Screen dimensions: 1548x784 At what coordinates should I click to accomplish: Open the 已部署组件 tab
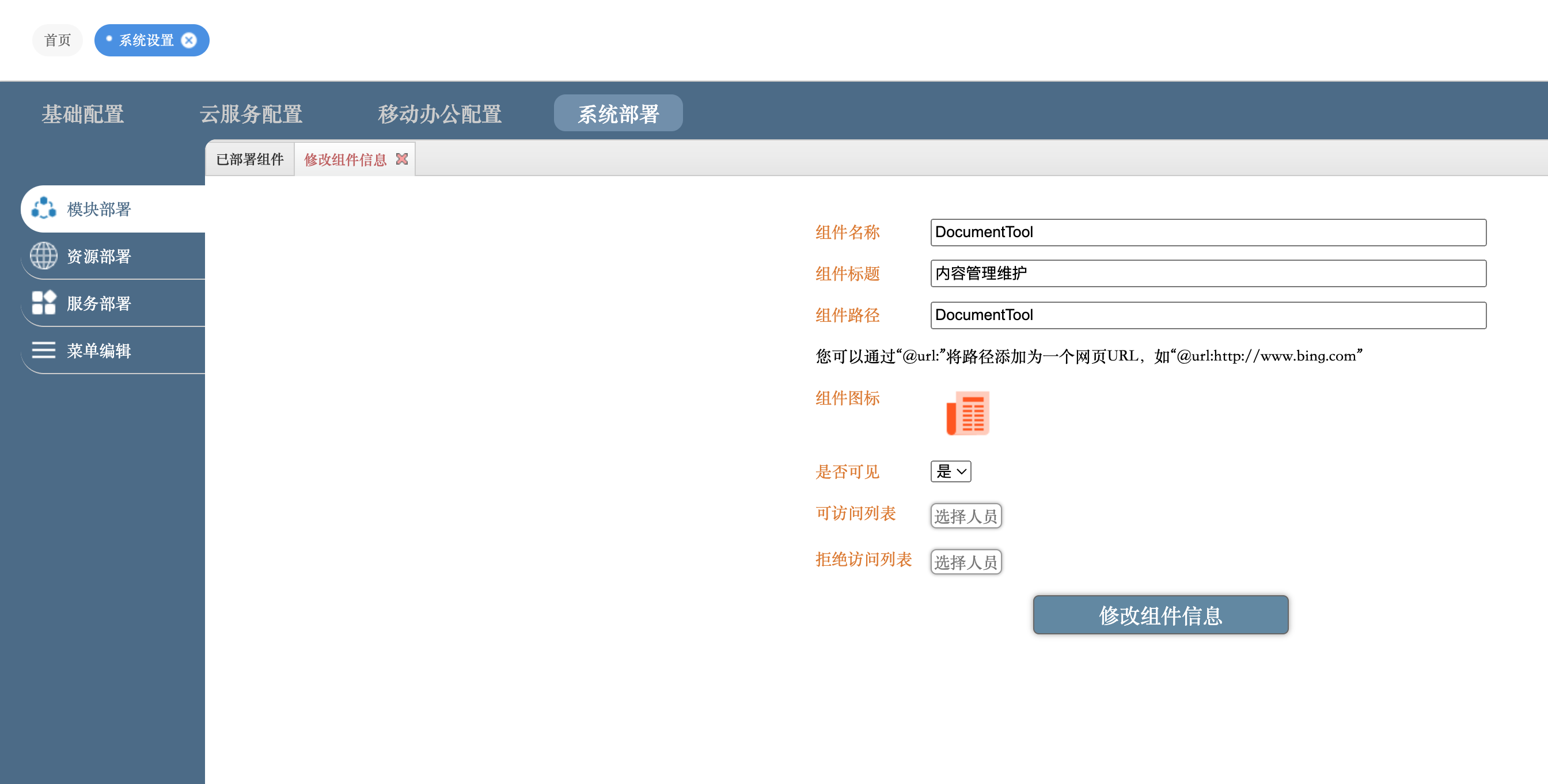coord(250,159)
